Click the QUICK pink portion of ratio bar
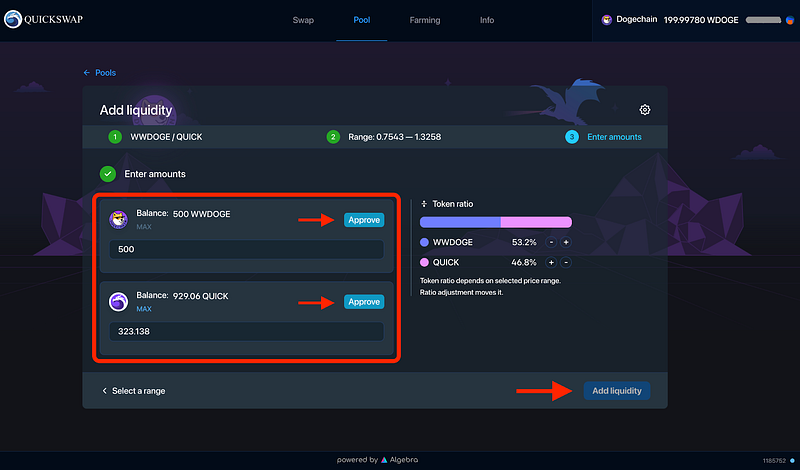Viewport: 800px width, 470px height. [536, 222]
